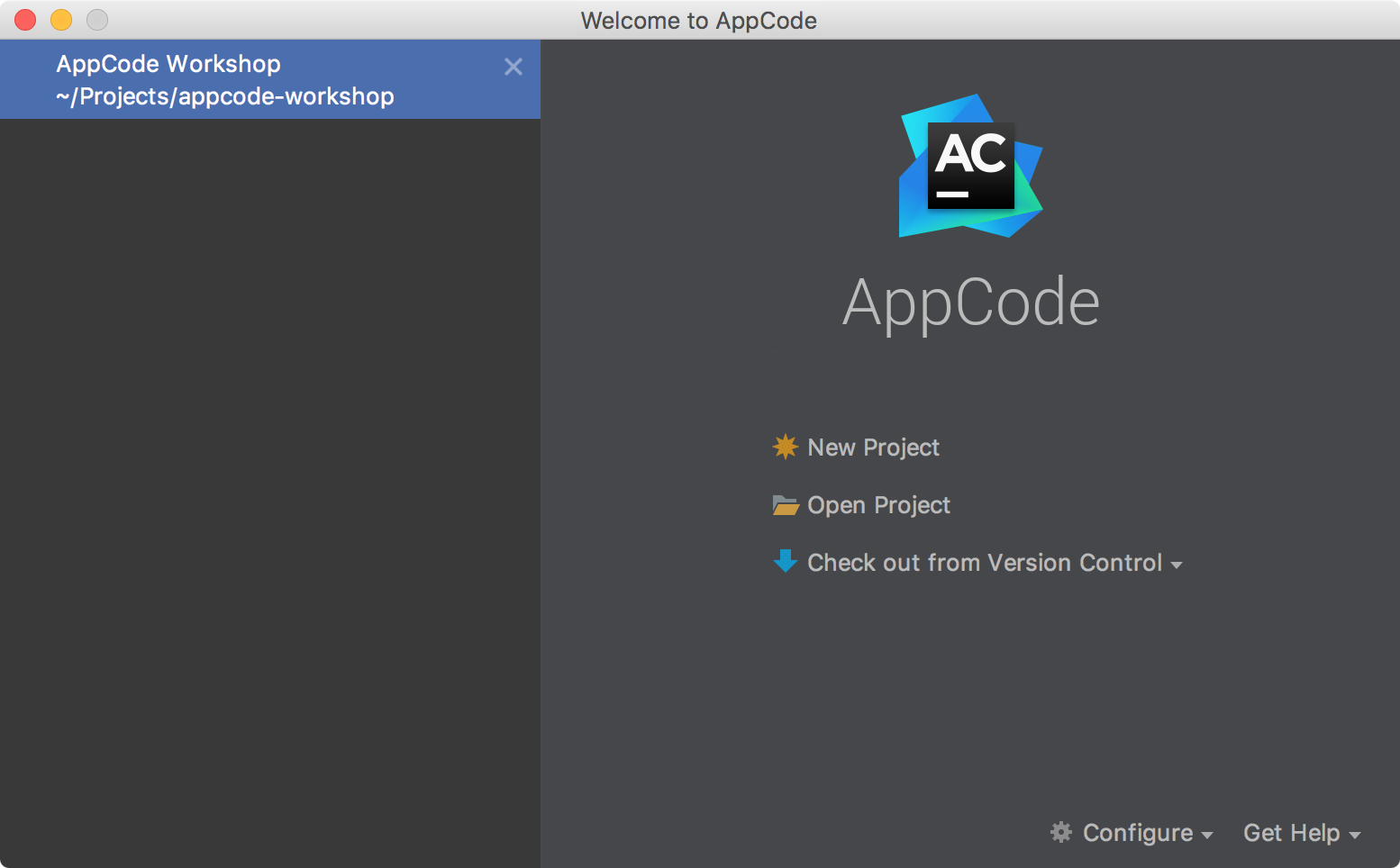This screenshot has width=1400, height=868.
Task: Click the "Open Project" text link
Action: [x=878, y=505]
